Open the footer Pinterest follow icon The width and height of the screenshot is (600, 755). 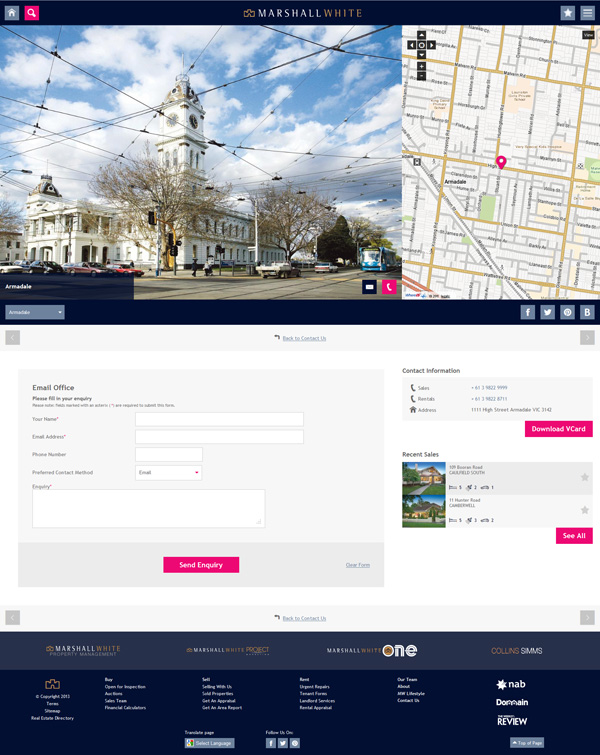pyautogui.click(x=295, y=743)
